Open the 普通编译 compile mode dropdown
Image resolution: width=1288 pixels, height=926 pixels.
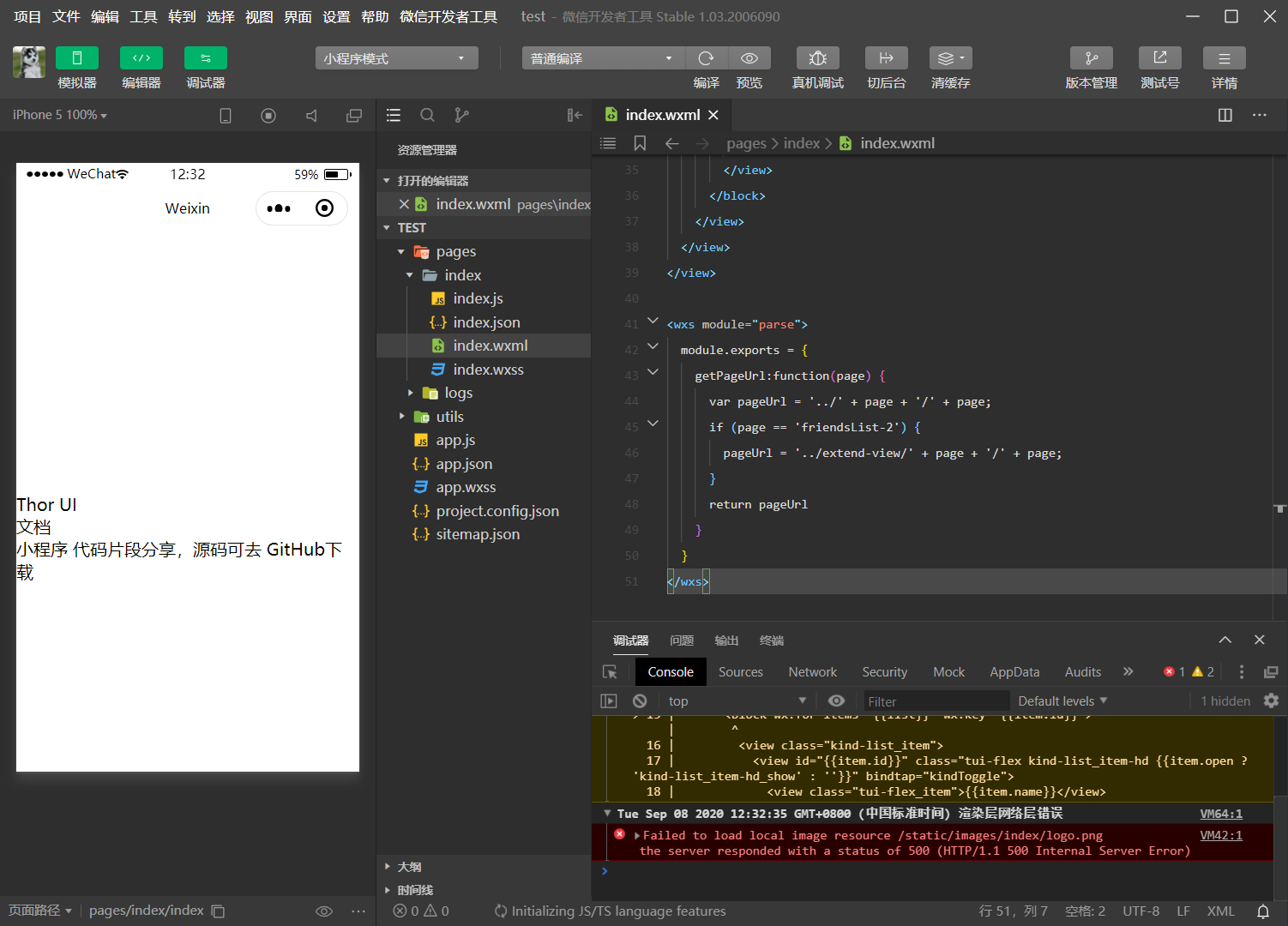(x=603, y=58)
